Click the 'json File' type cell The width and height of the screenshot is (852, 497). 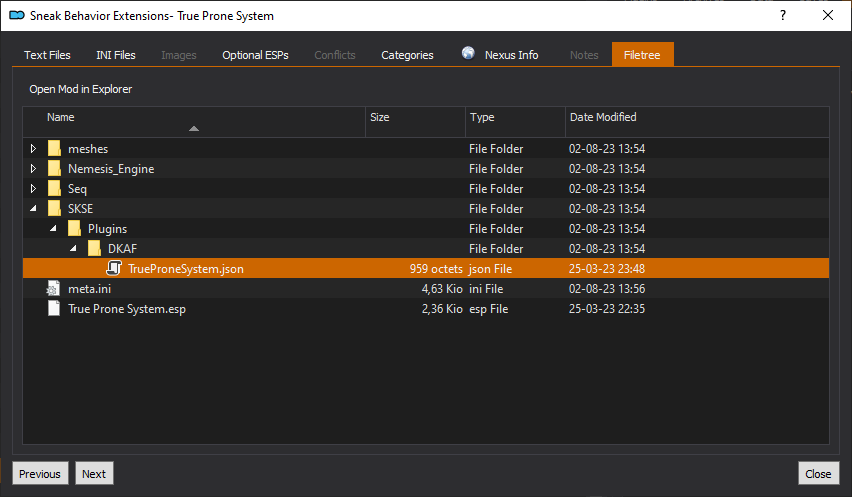click(x=490, y=268)
